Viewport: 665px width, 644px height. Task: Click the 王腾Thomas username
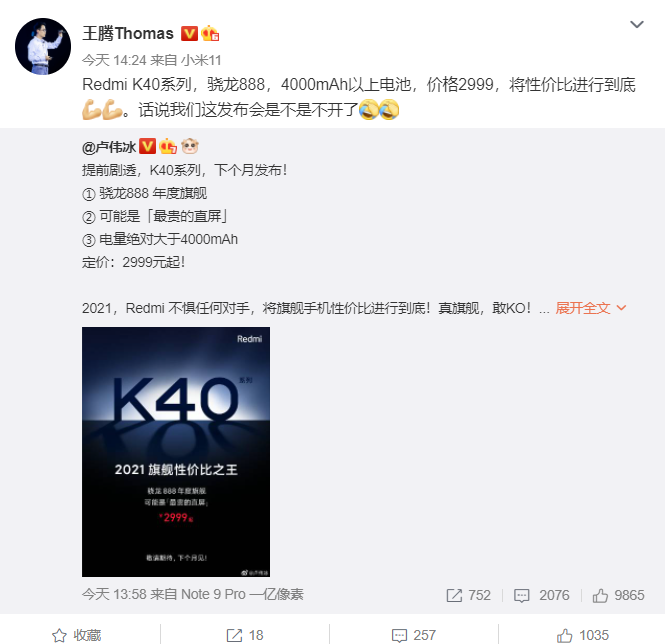[x=128, y=34]
